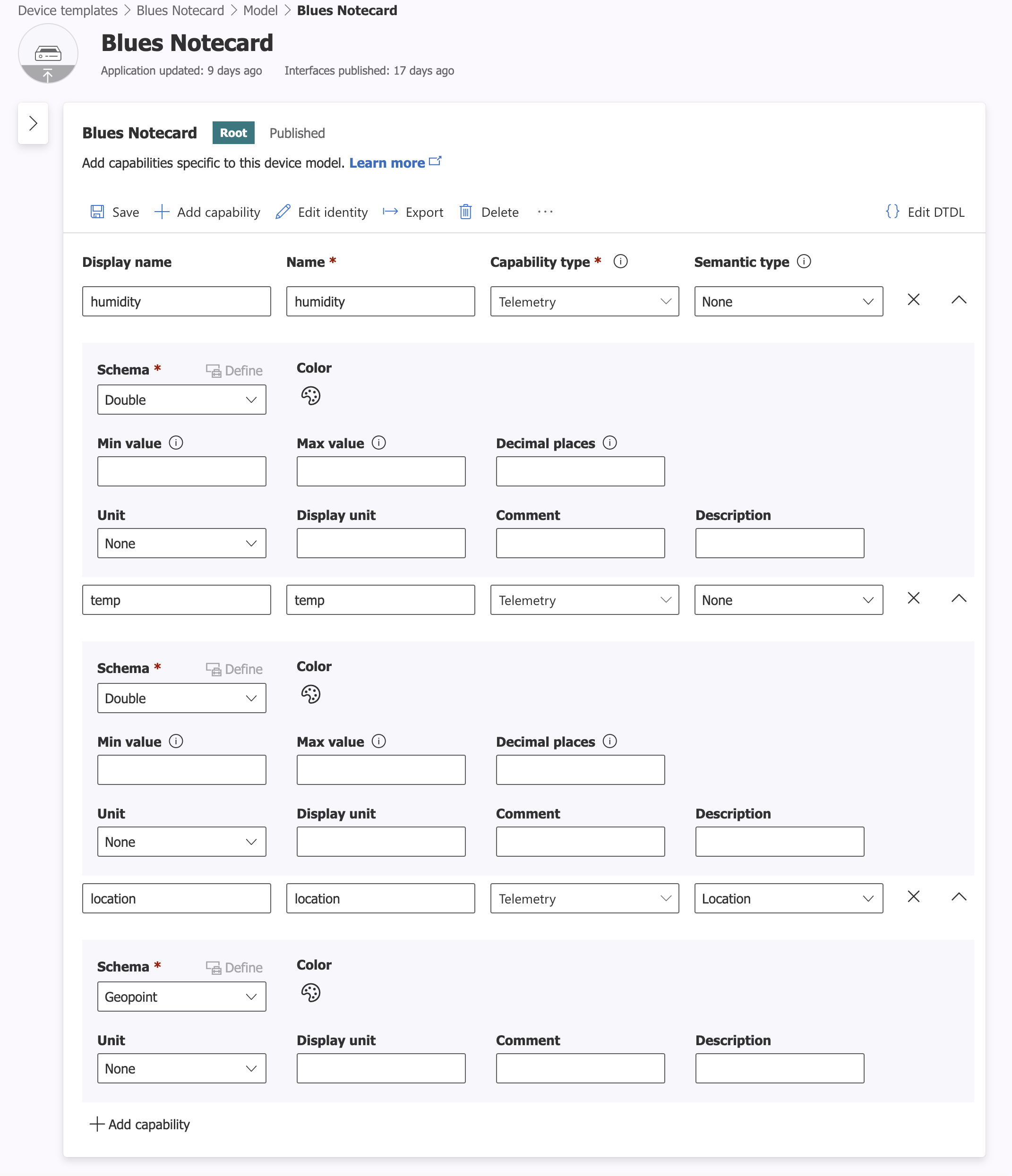This screenshot has height=1176, width=1012.
Task: Click humidity Min value info icon
Action: click(x=176, y=443)
